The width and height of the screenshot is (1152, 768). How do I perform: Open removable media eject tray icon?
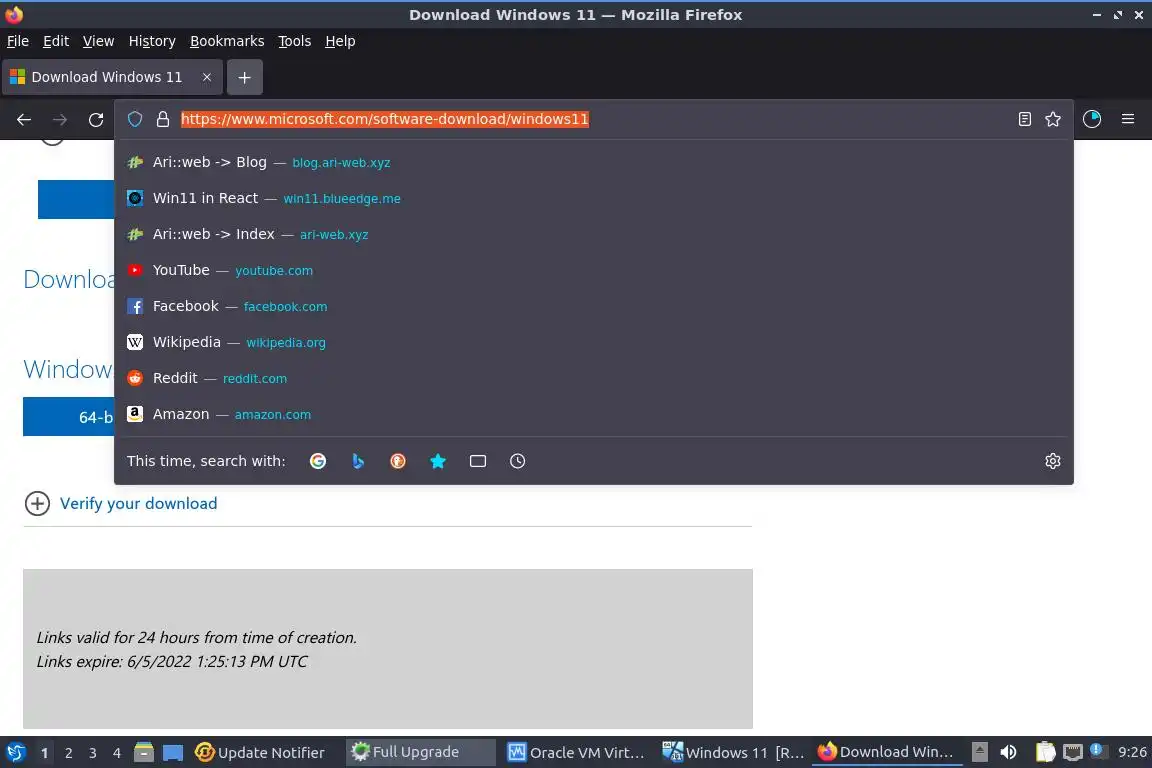979,752
